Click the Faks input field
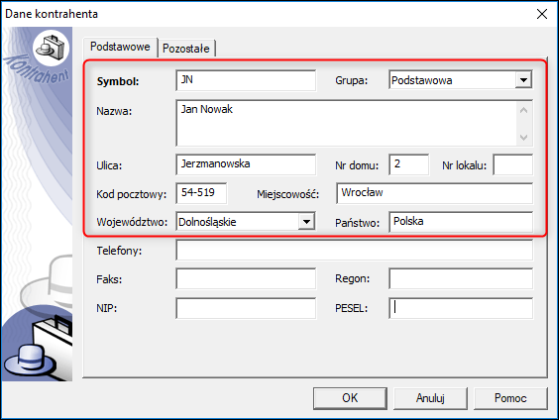The image size is (559, 420). 246,278
